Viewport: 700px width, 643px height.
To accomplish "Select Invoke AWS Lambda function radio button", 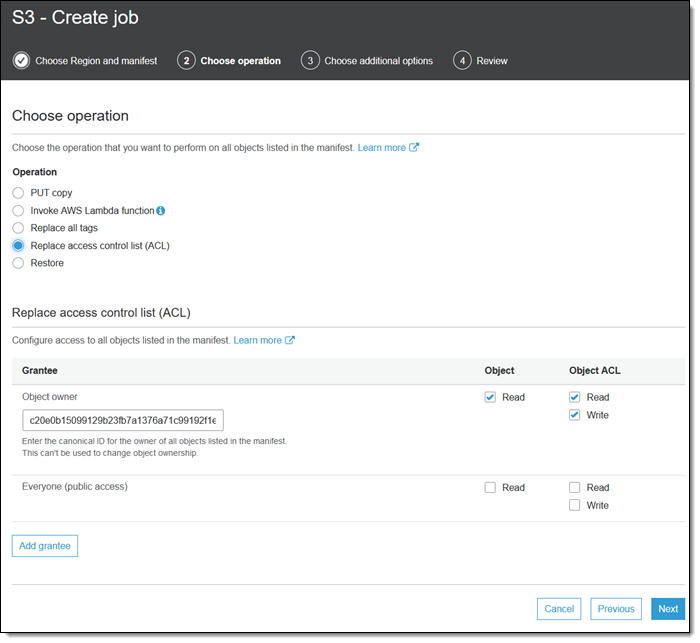I will click(18, 211).
